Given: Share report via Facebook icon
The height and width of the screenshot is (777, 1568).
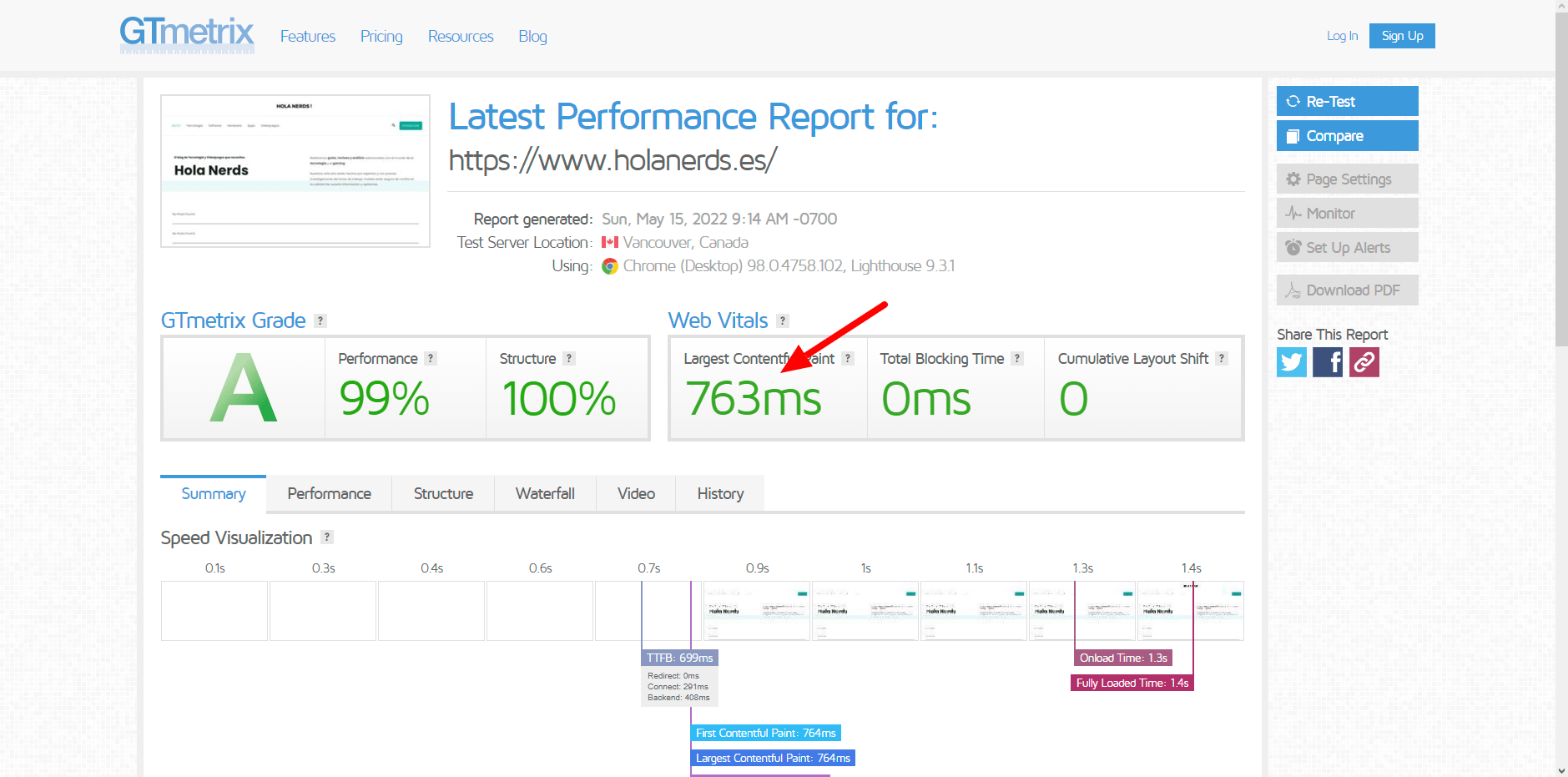Looking at the screenshot, I should pyautogui.click(x=1328, y=362).
